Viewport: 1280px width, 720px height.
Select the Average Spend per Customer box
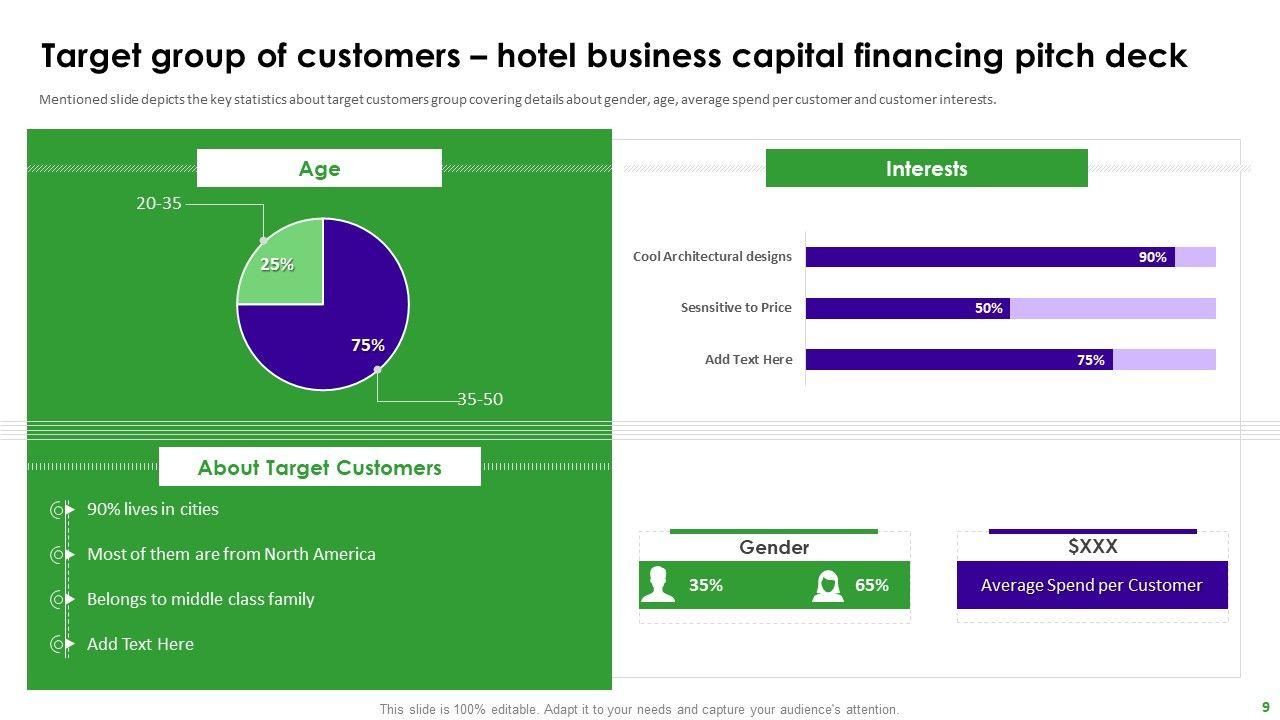[1091, 586]
